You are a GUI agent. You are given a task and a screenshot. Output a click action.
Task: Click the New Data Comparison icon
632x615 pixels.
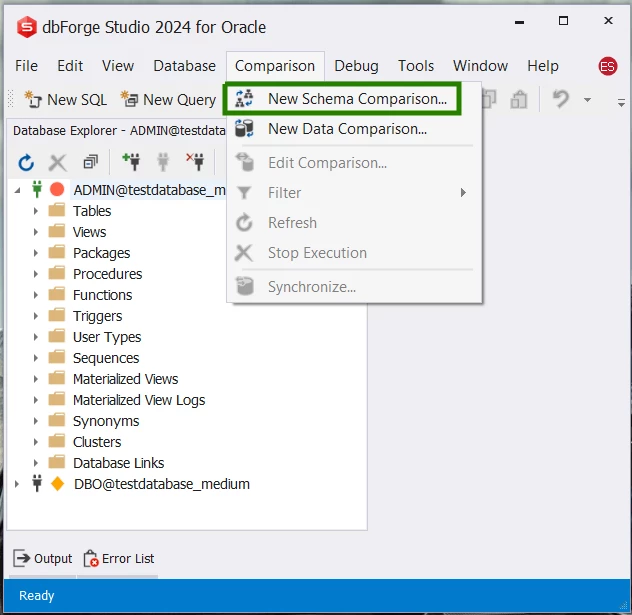point(244,128)
